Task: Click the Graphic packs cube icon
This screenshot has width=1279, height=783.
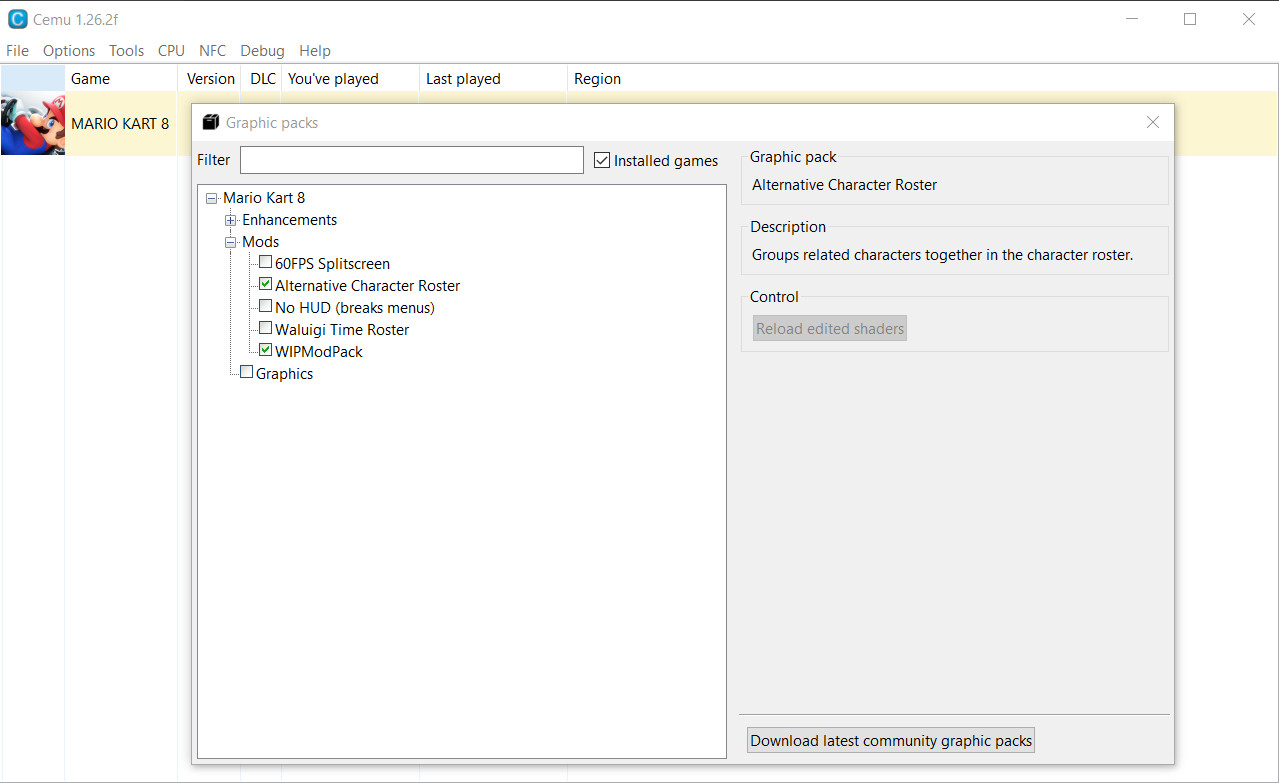Action: 211,121
